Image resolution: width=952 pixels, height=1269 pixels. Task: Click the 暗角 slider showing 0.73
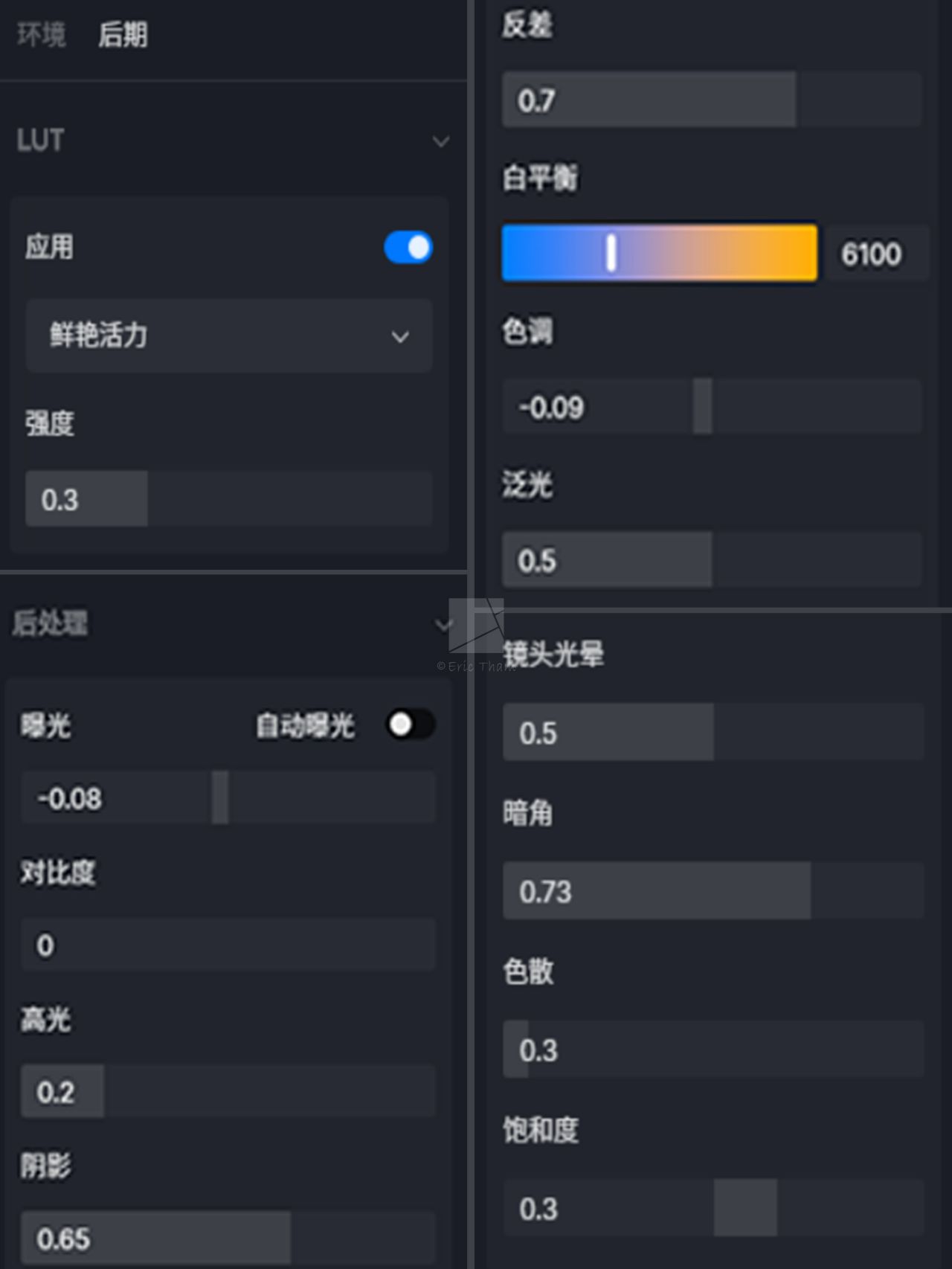713,891
